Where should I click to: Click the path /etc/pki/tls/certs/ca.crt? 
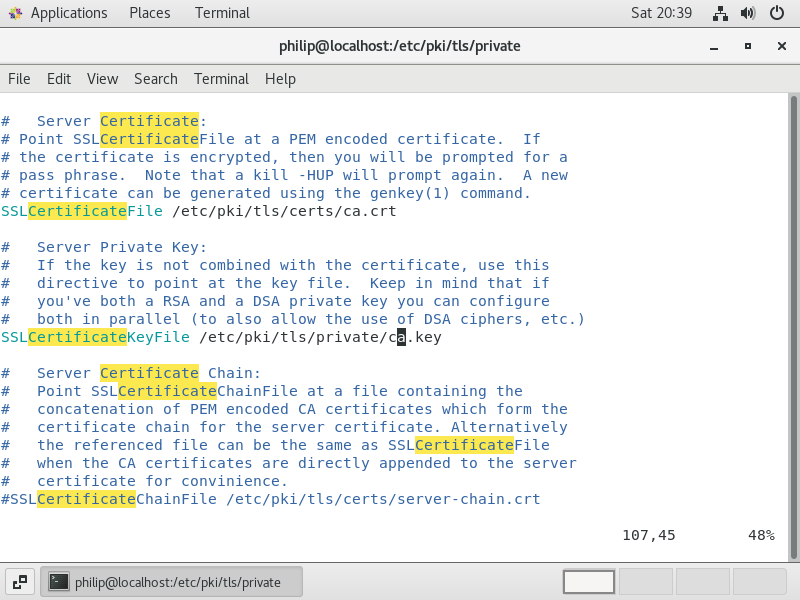(x=284, y=211)
